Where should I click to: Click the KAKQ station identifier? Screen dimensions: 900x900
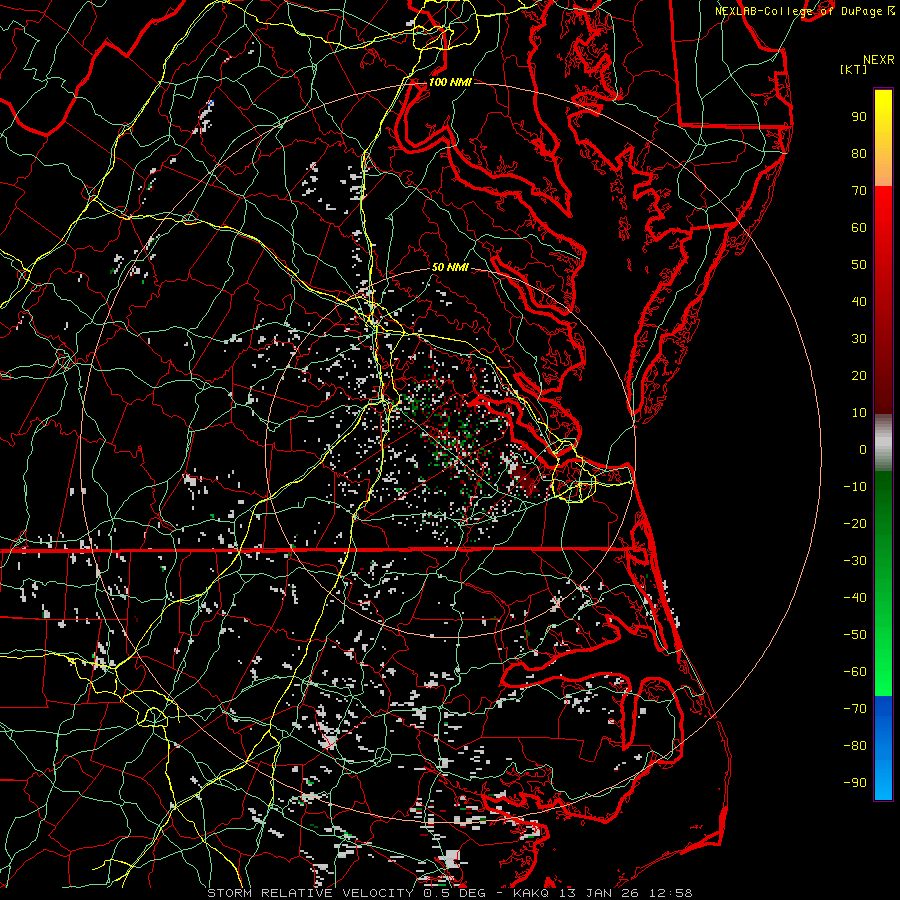coord(531,893)
